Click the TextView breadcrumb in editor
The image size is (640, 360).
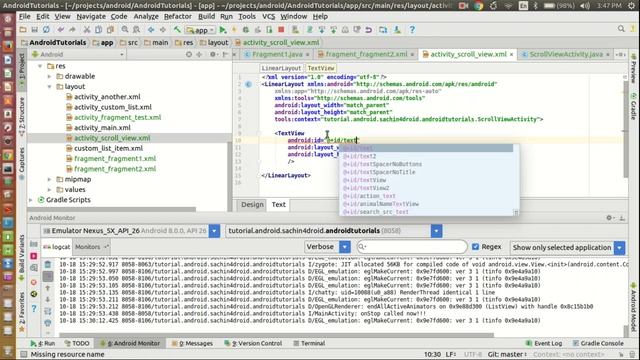click(321, 68)
